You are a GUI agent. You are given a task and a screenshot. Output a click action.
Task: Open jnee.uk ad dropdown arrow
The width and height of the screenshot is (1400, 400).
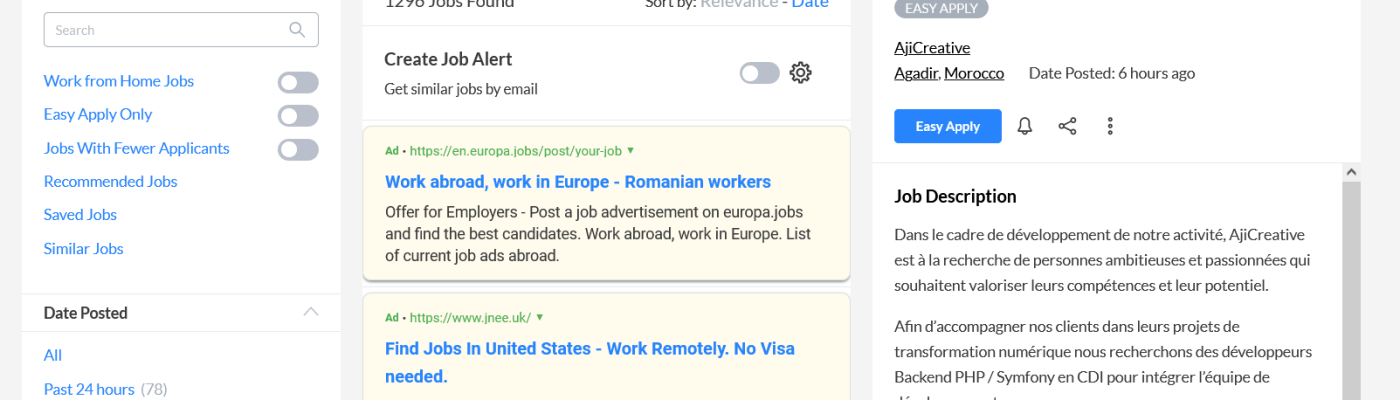click(x=540, y=317)
